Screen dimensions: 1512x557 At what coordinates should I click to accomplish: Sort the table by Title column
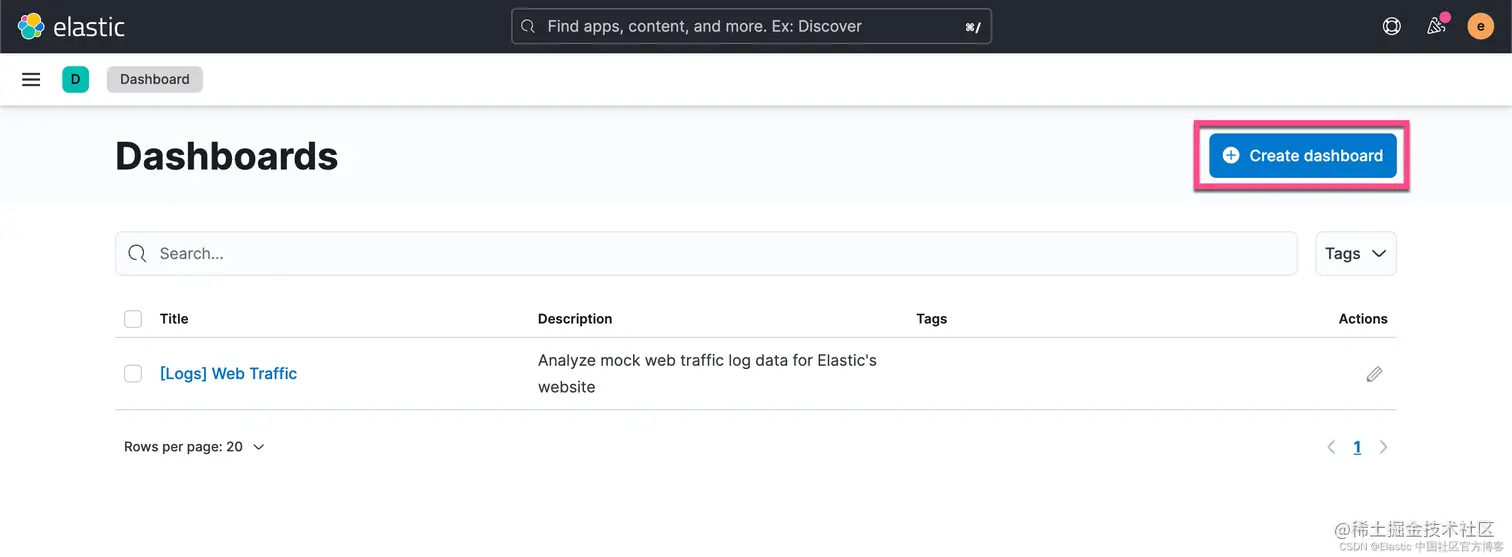[174, 319]
